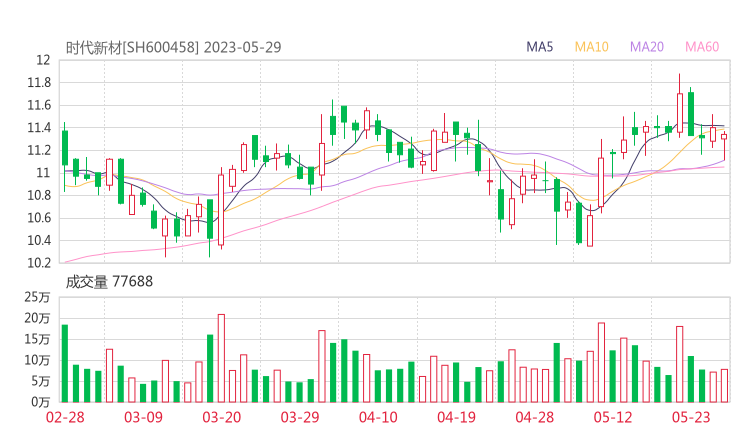
Task: Click the 11.2 price axis label
Action: tap(39, 150)
